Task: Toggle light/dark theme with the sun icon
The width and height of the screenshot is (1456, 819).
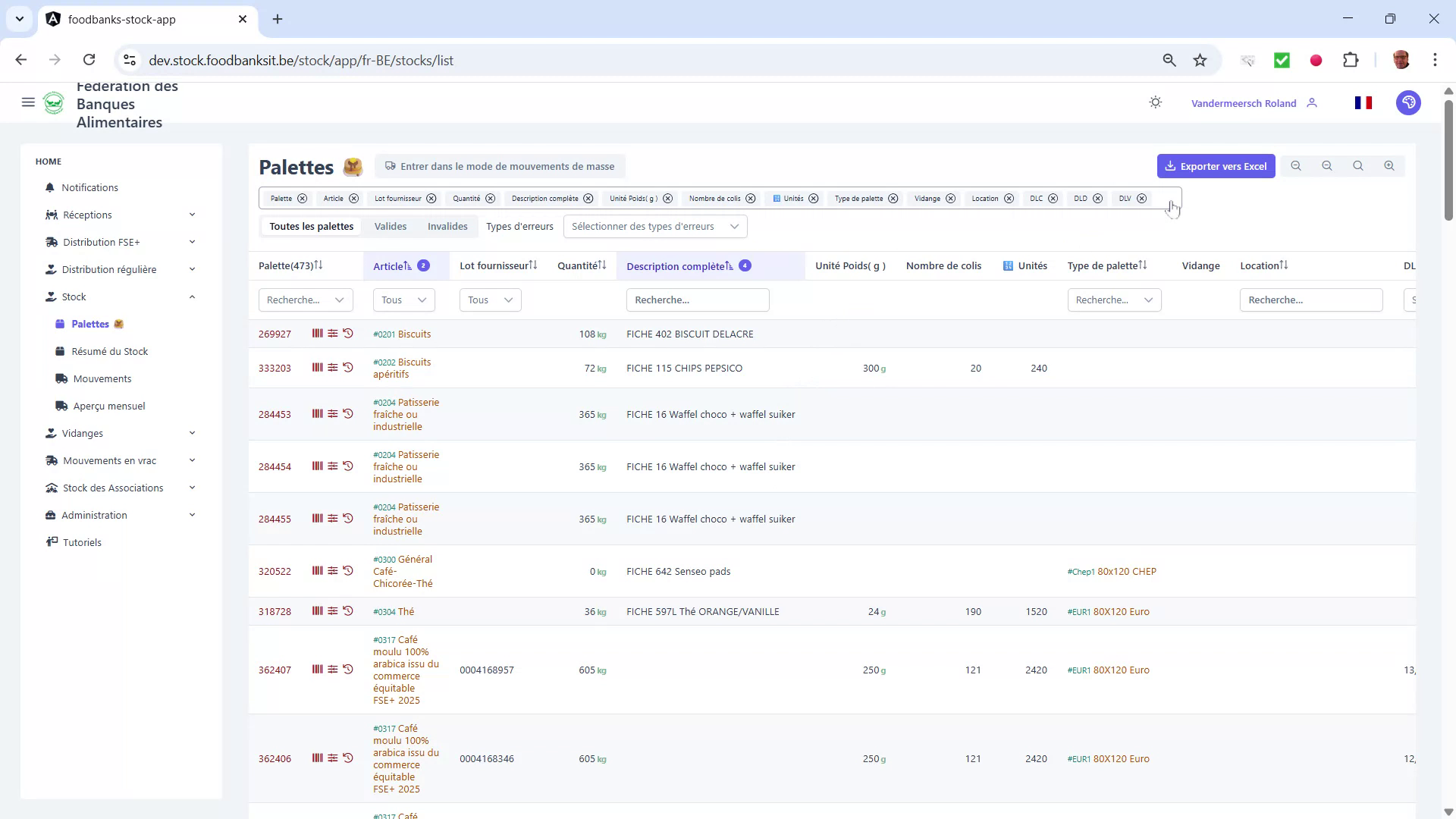Action: 1155,102
